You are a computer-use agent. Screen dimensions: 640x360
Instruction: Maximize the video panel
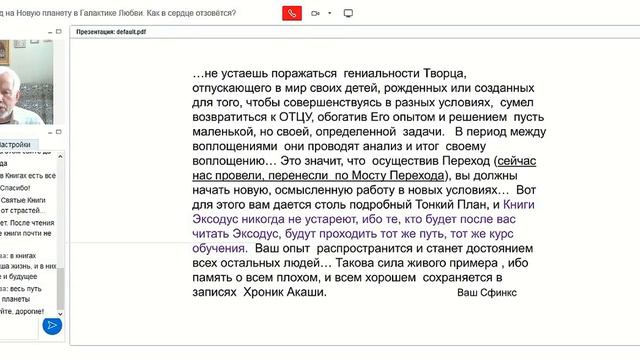tap(59, 31)
